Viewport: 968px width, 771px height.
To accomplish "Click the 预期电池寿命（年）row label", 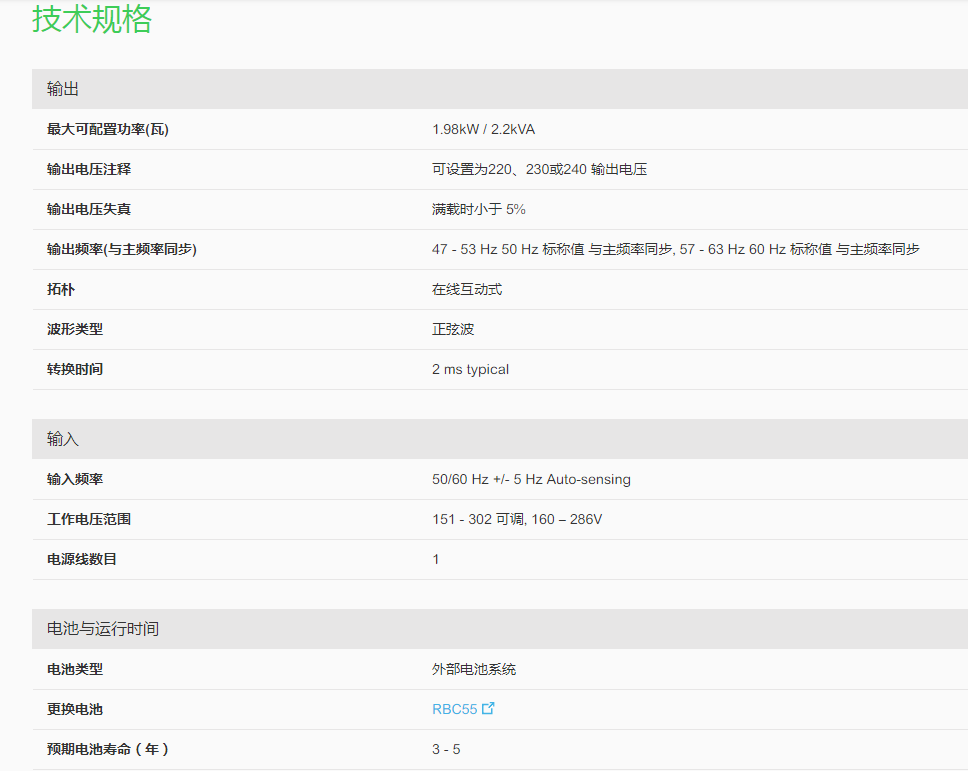I will tap(108, 749).
